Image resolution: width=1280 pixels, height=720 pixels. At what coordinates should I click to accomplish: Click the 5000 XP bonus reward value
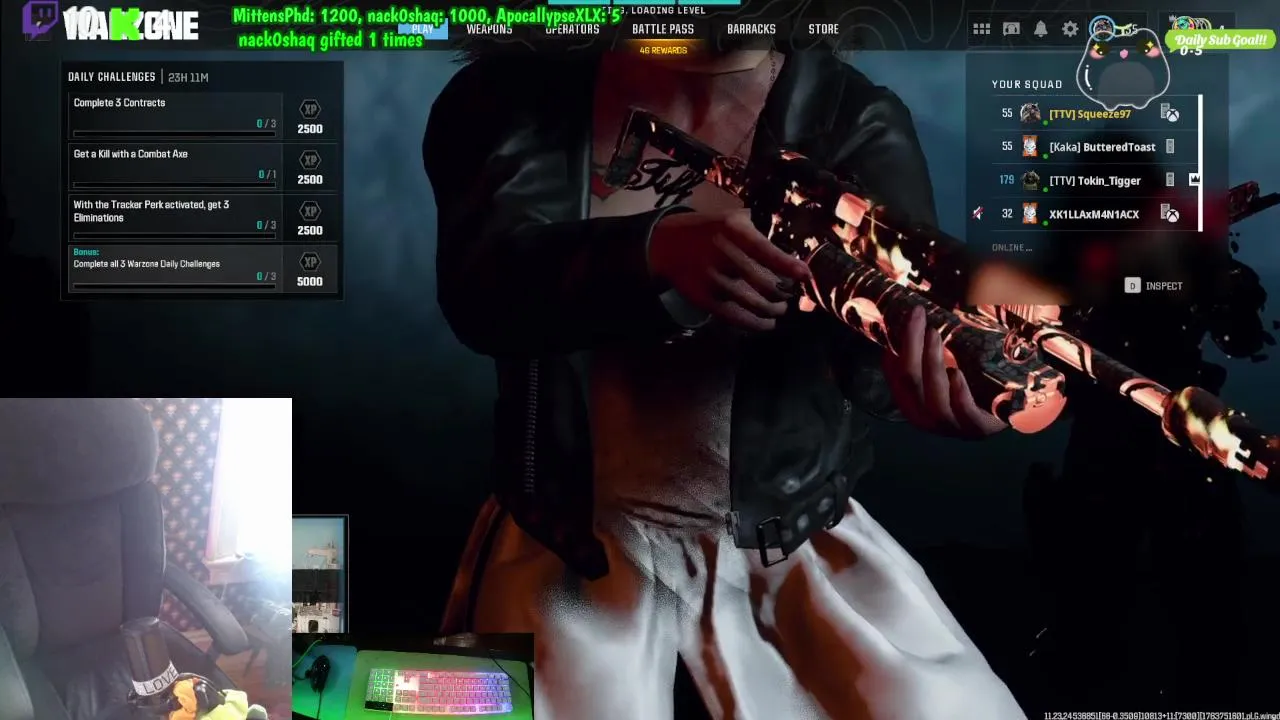(x=309, y=282)
